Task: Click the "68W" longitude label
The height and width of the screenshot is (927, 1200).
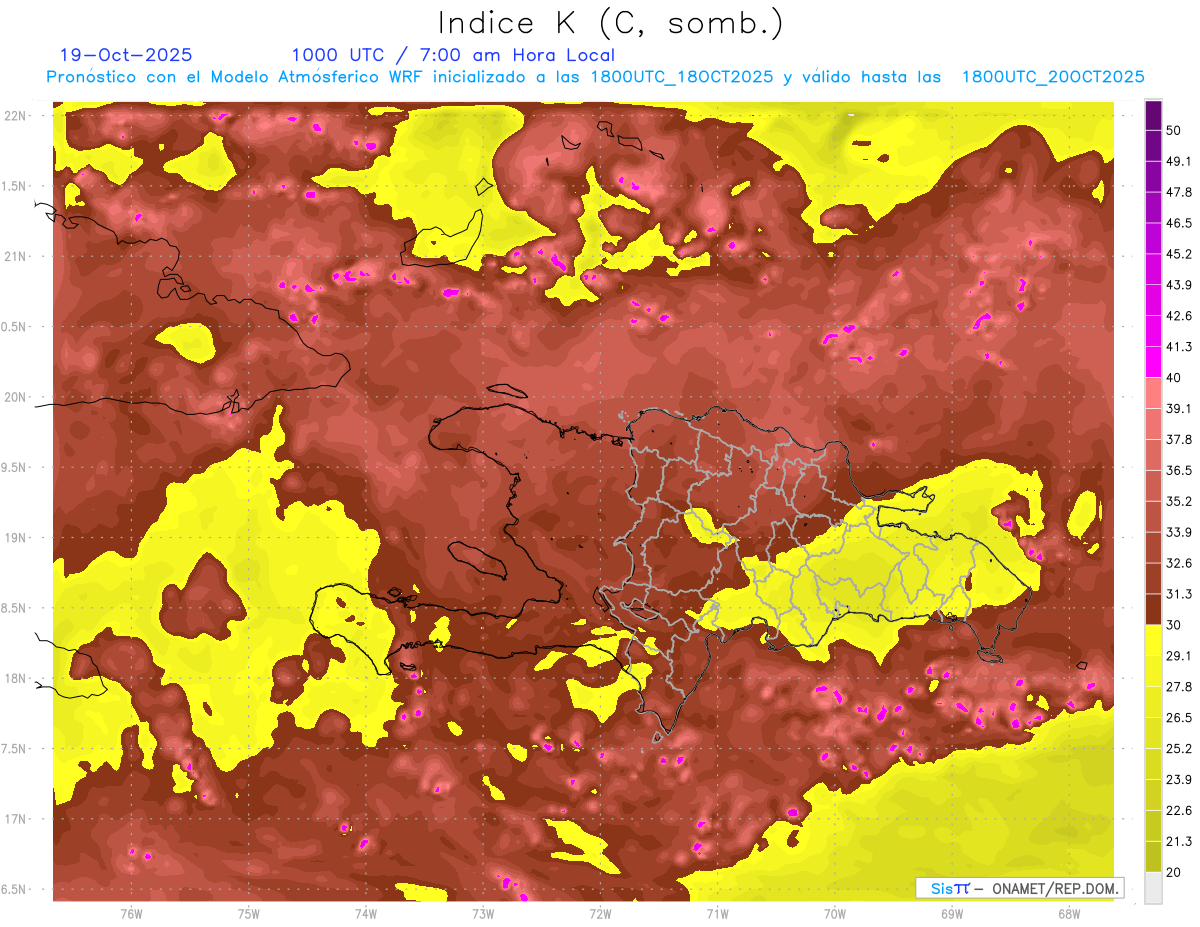Action: 1069,913
